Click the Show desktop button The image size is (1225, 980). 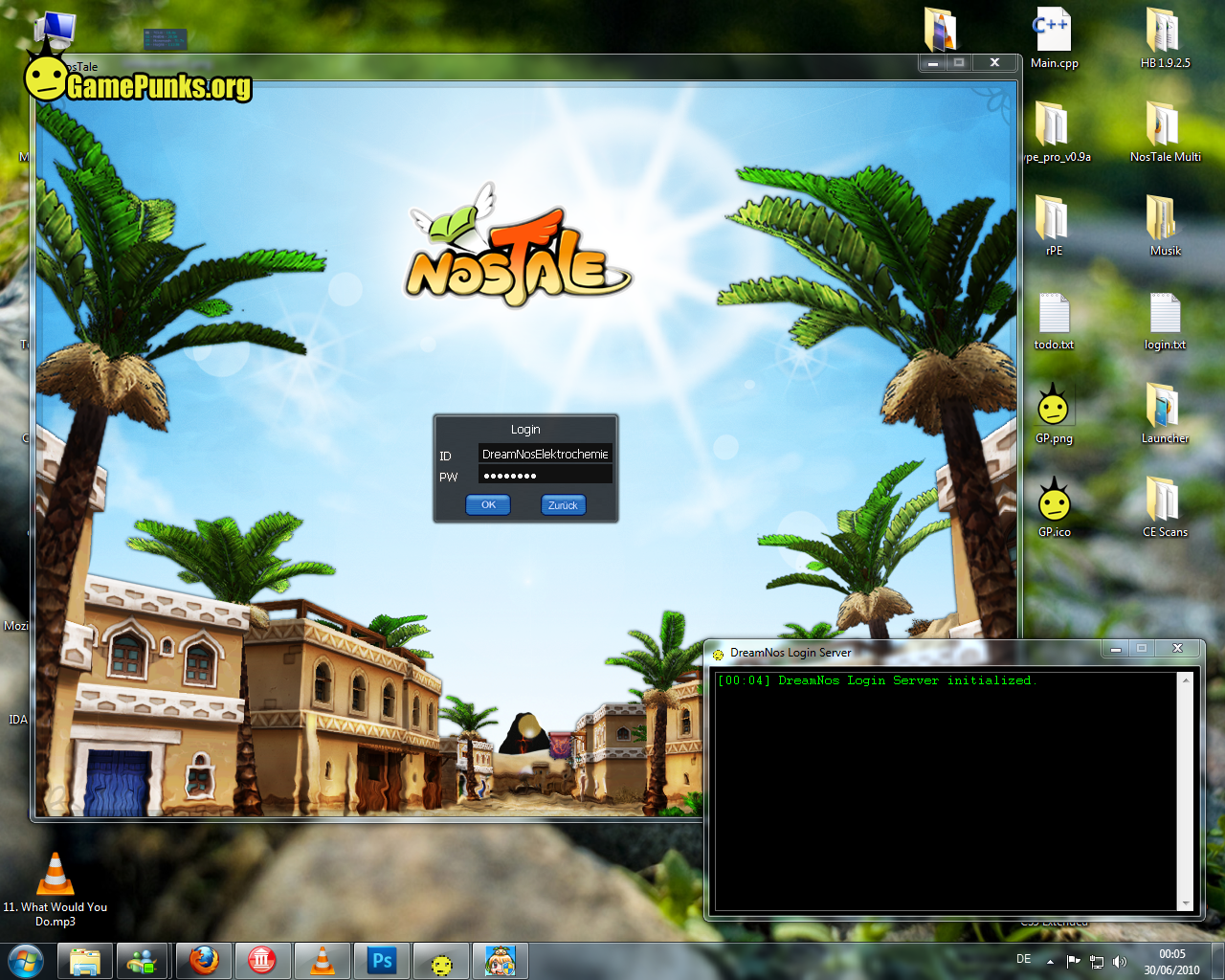click(1217, 961)
